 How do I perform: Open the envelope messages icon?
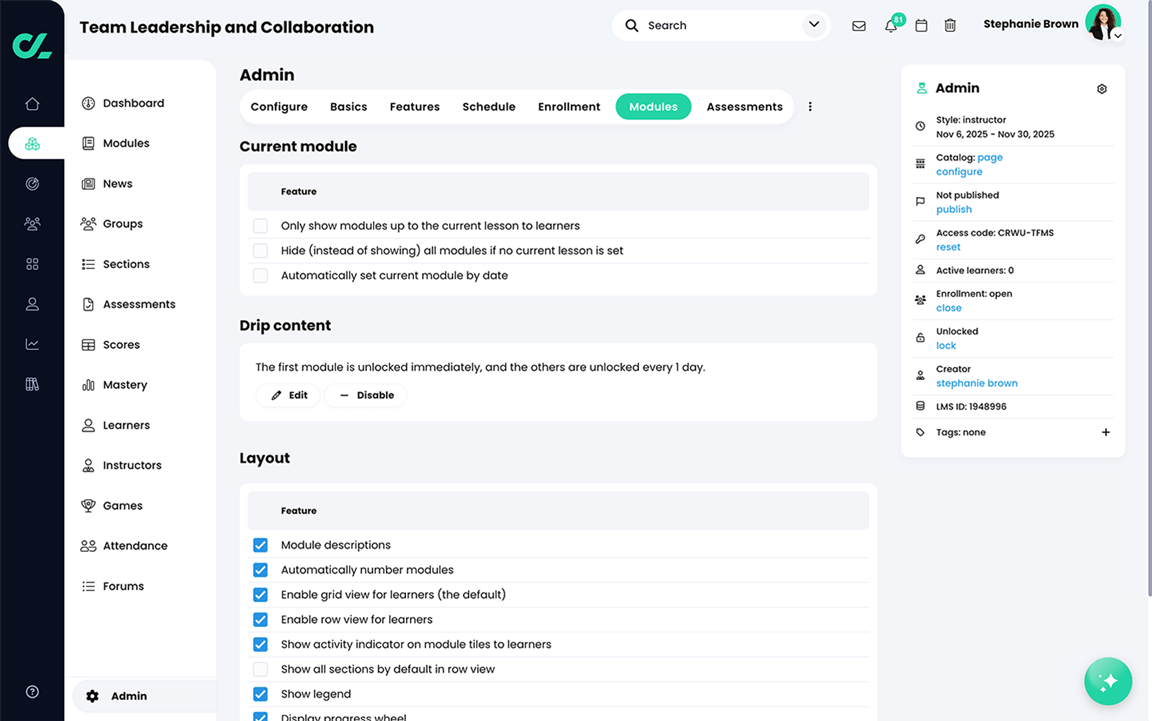(x=858, y=25)
